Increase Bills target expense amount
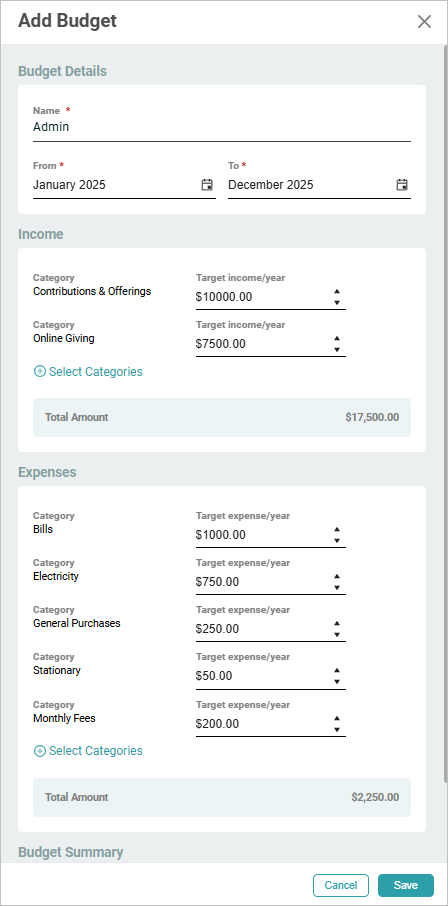 coord(337,529)
